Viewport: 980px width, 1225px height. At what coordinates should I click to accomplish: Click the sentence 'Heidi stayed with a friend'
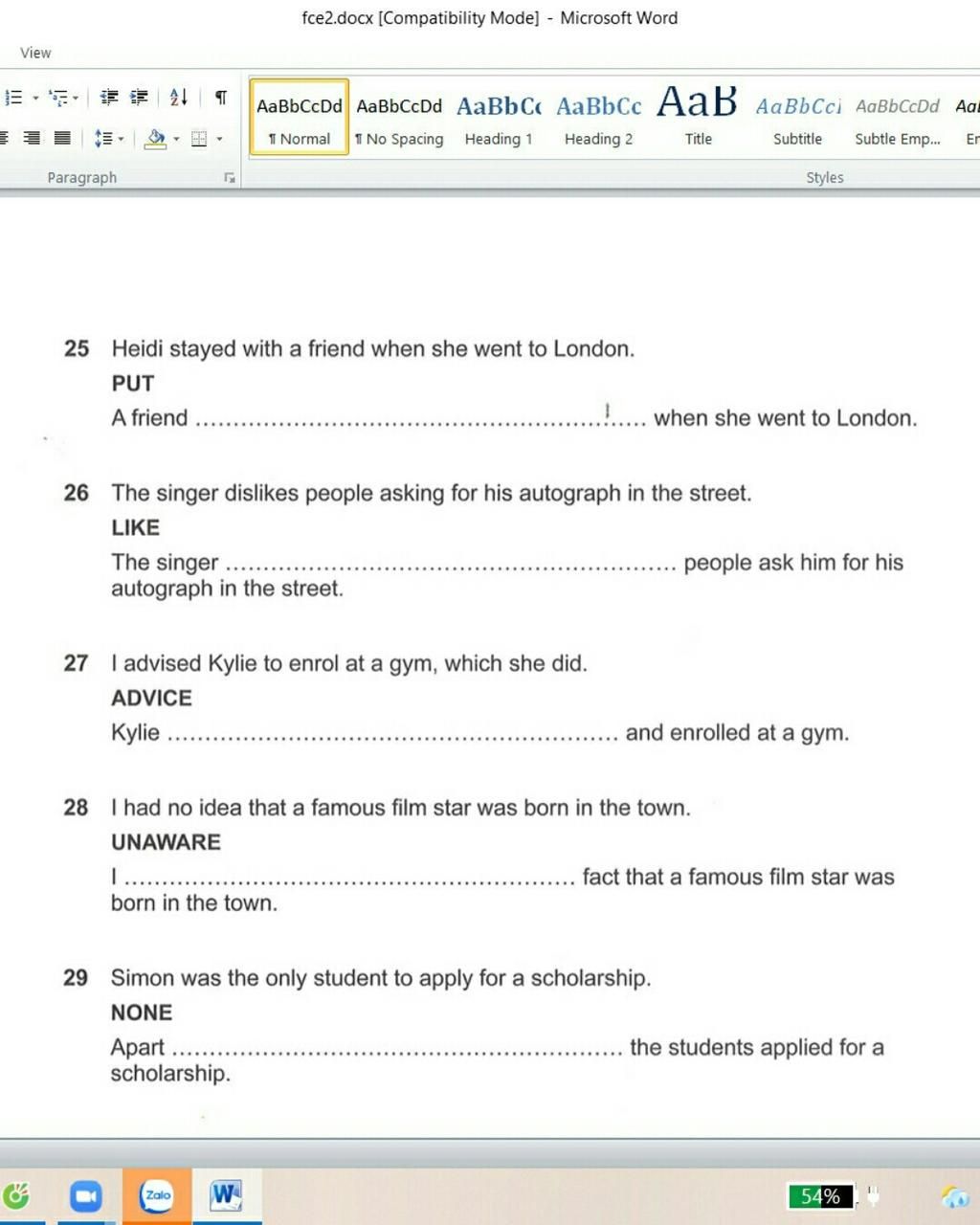pyautogui.click(x=373, y=349)
